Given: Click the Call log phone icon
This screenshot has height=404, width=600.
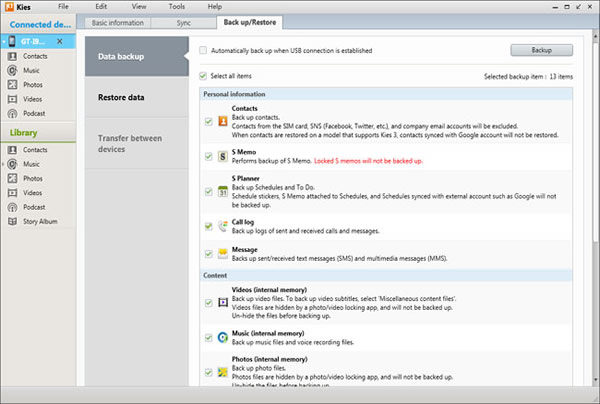Looking at the screenshot, I should pyautogui.click(x=221, y=226).
